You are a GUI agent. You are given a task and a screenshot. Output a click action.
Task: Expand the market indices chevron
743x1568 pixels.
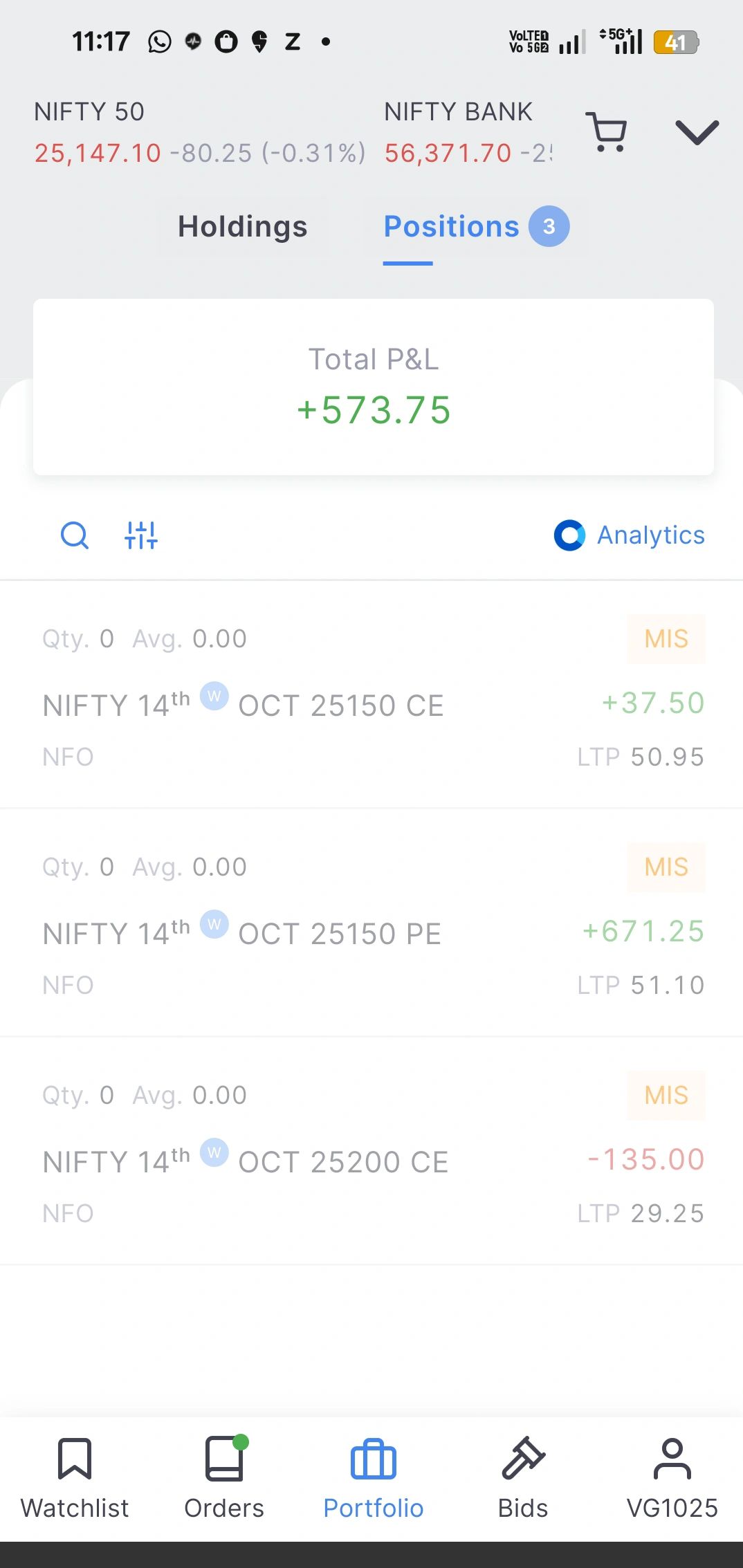coord(697,131)
